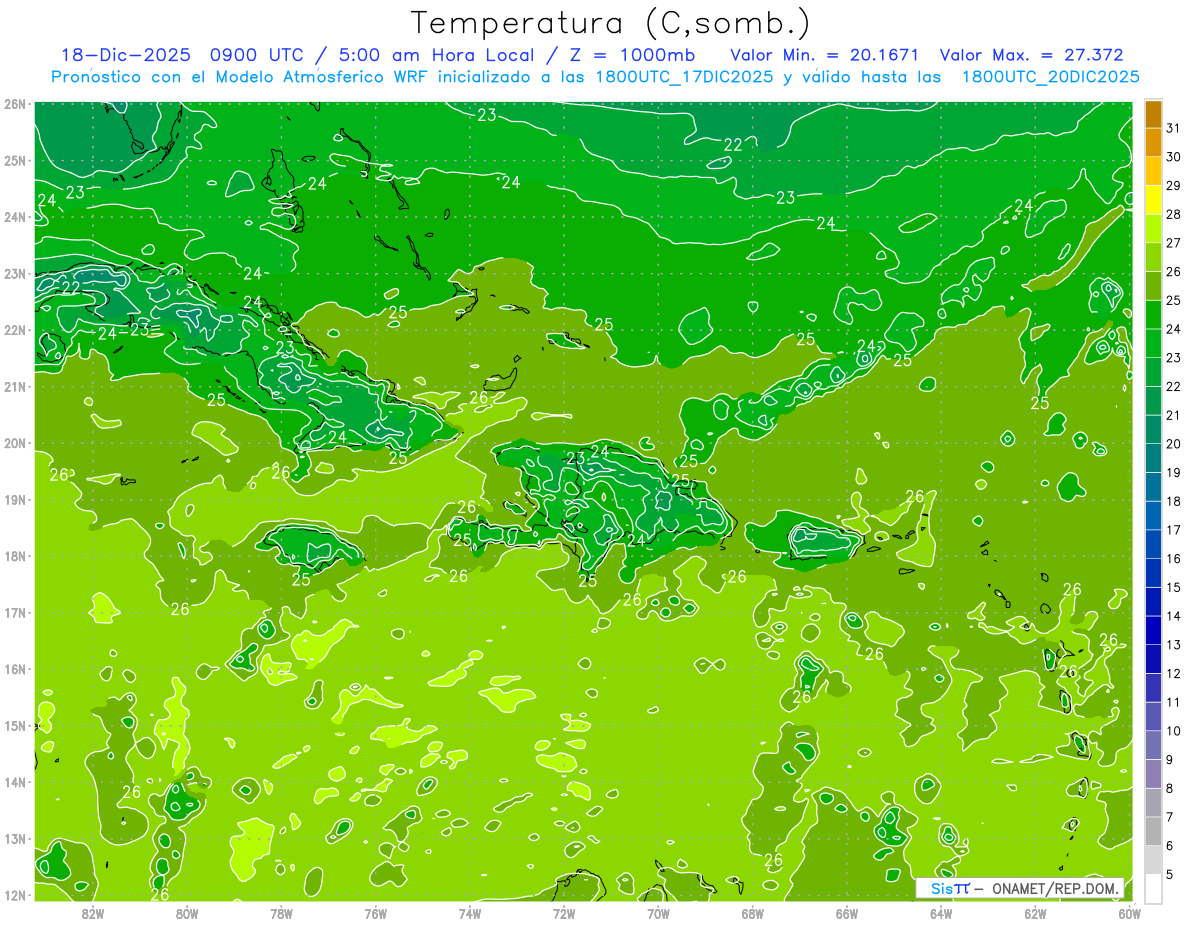Click the '72W' longitude axis label

click(x=564, y=913)
